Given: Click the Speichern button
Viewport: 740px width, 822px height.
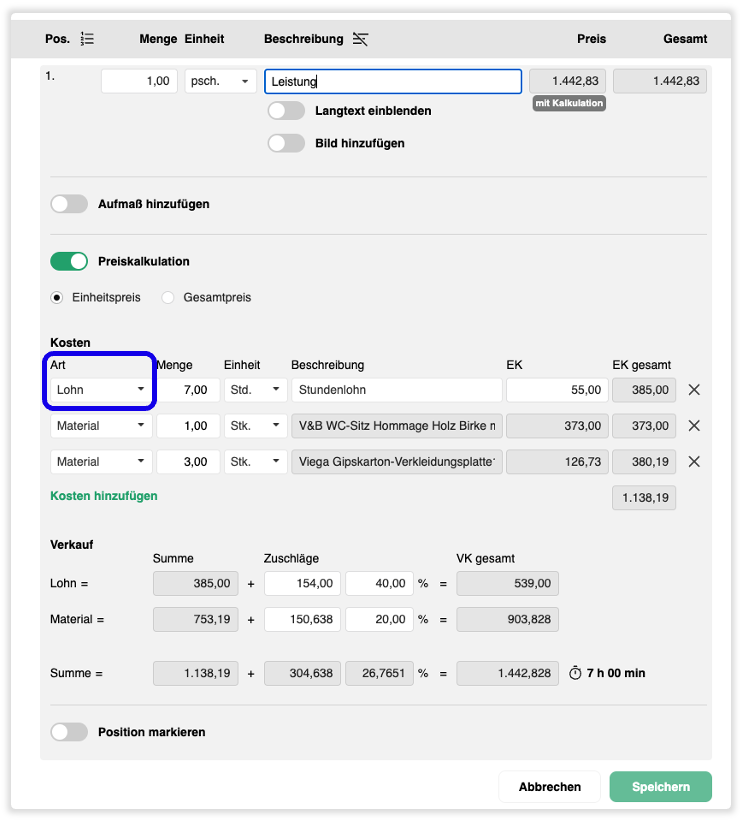Looking at the screenshot, I should 660,787.
